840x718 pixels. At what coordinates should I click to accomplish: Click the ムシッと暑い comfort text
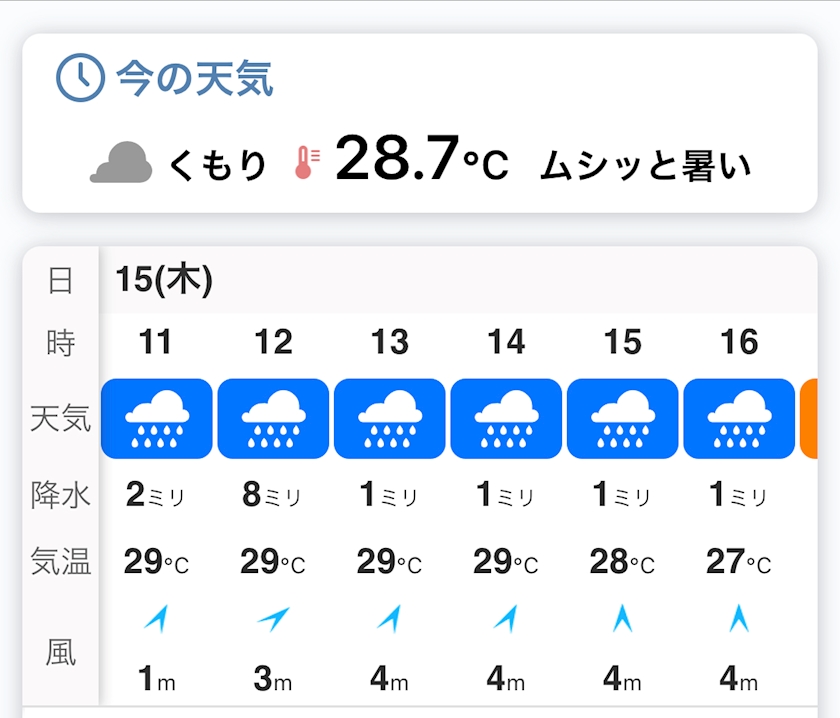(645, 165)
